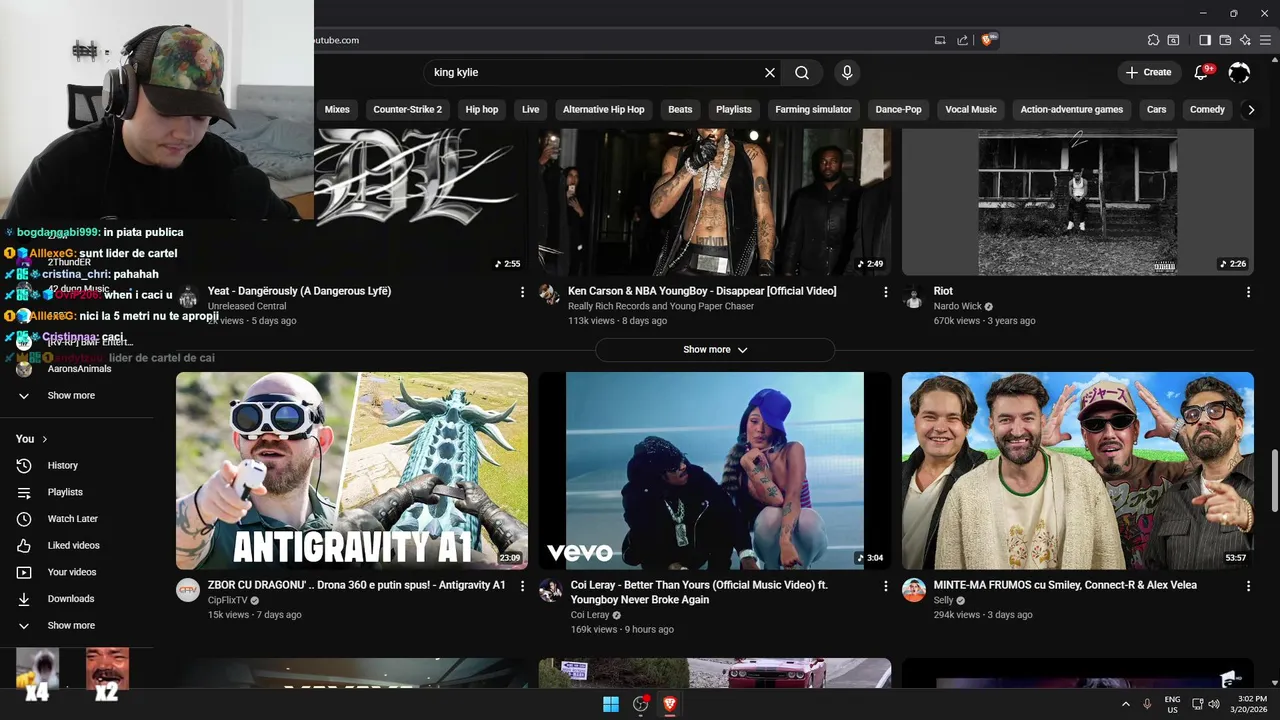Open options menu for the Yeat Dangerously video

[522, 292]
